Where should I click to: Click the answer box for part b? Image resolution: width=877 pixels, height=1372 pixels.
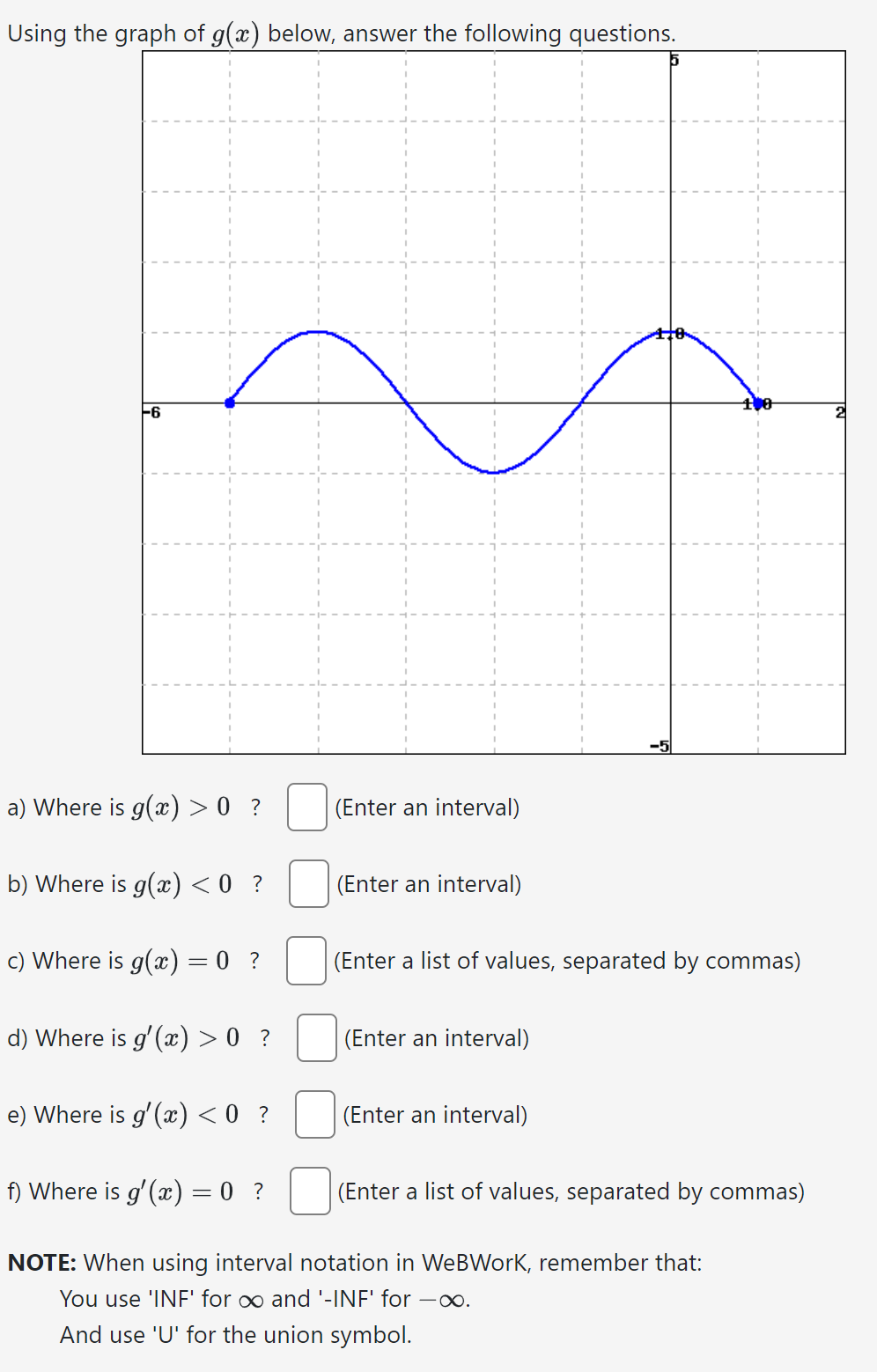point(310,885)
